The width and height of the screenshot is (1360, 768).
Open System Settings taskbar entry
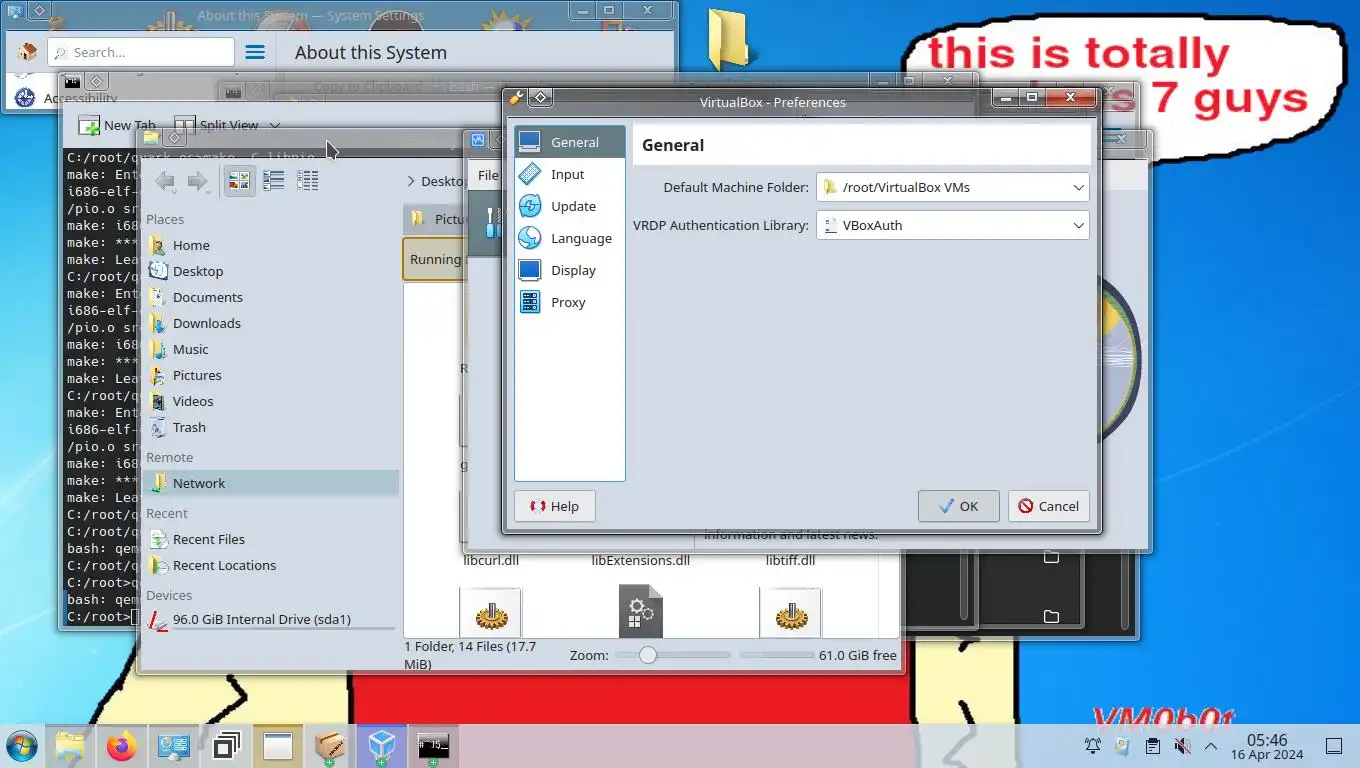coord(174,746)
